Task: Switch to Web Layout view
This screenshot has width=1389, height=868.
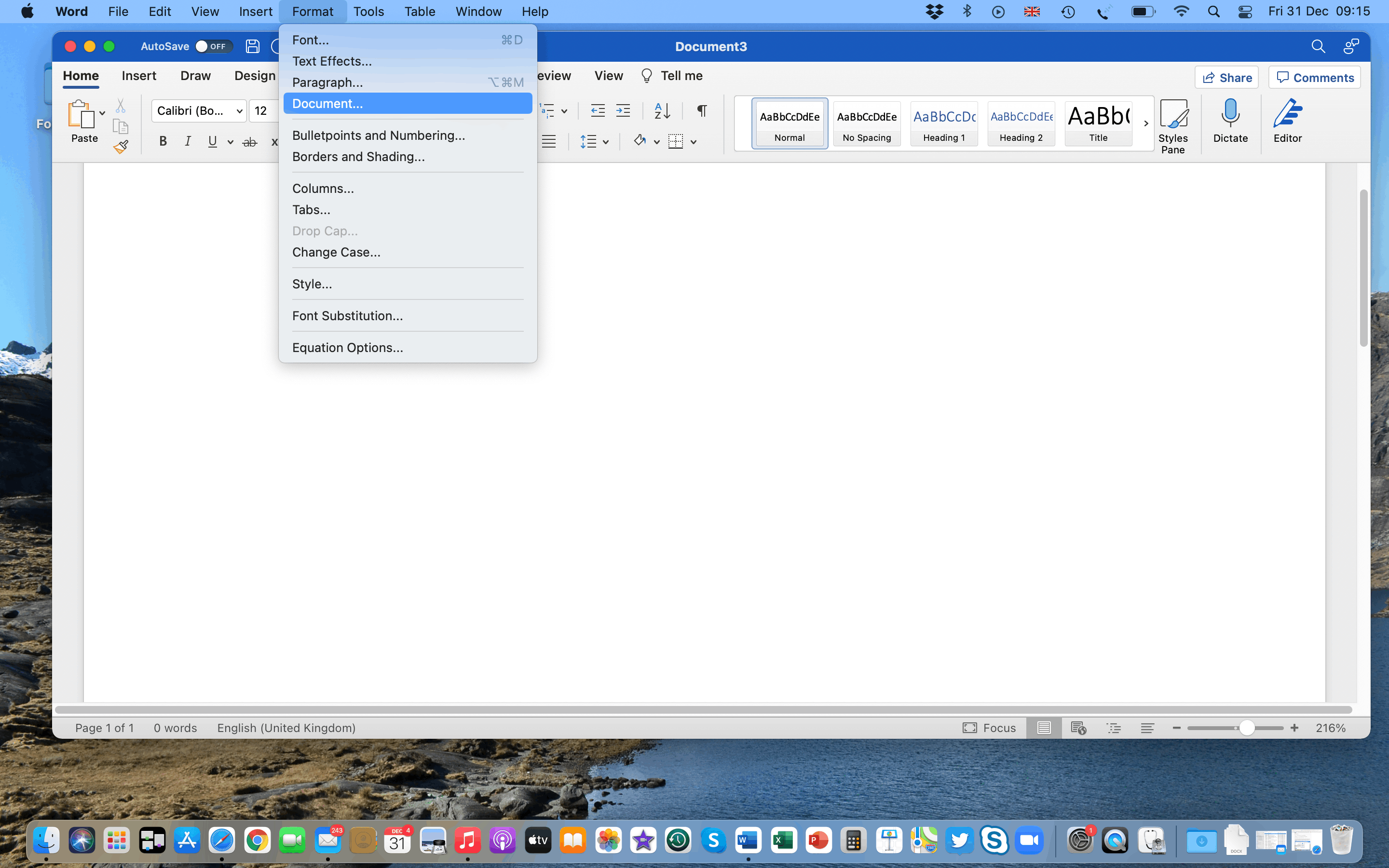Action: [x=1078, y=728]
